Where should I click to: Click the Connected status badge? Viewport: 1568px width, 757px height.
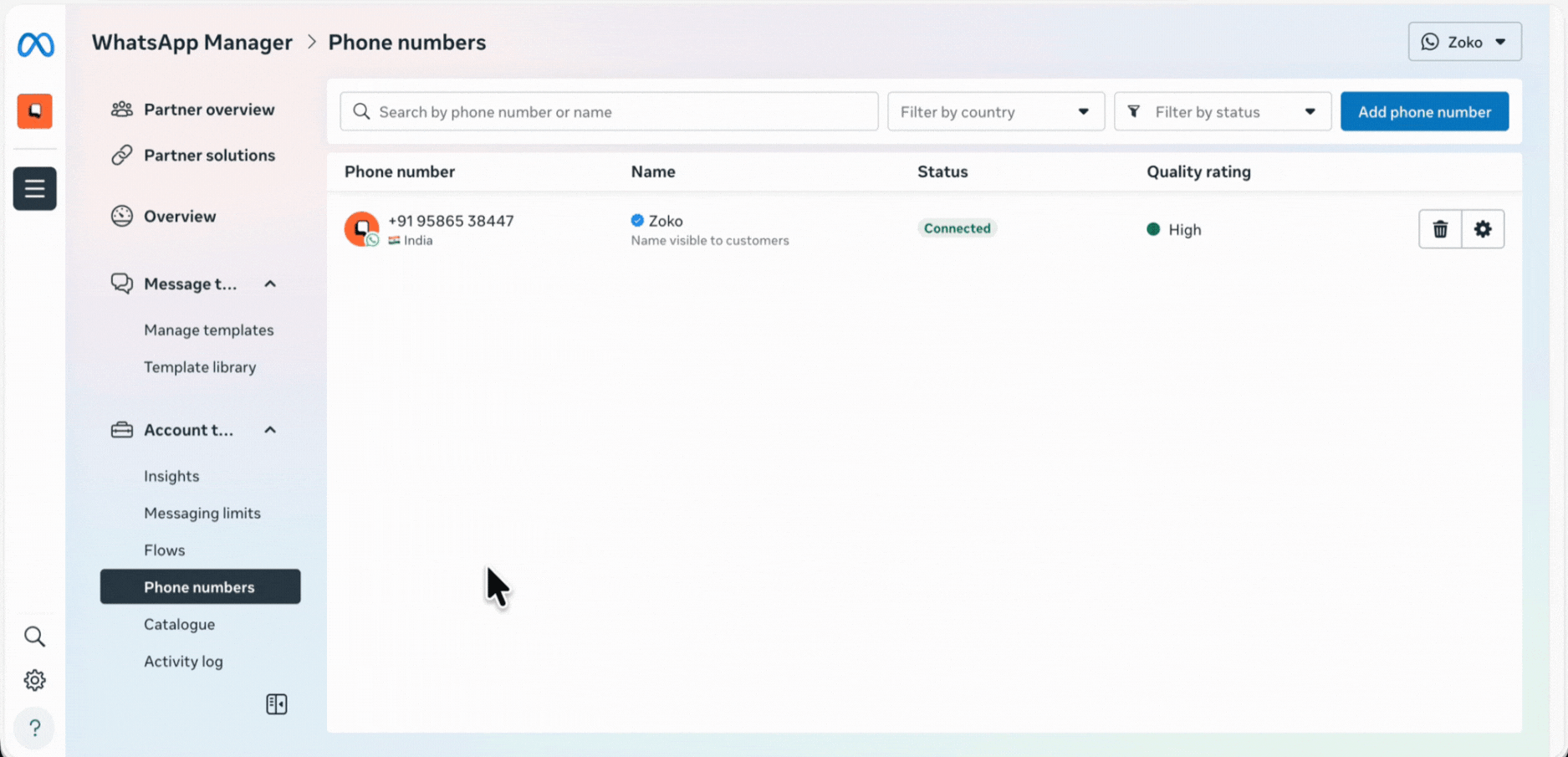[957, 228]
